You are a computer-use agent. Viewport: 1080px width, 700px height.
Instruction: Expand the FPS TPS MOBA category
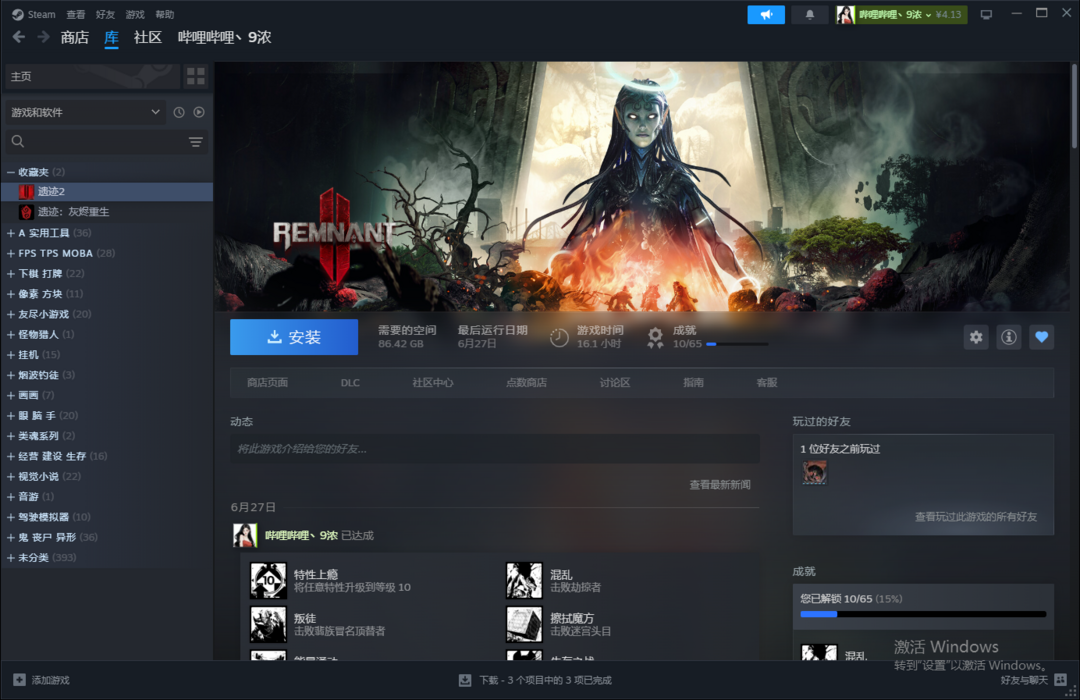[x=10, y=253]
